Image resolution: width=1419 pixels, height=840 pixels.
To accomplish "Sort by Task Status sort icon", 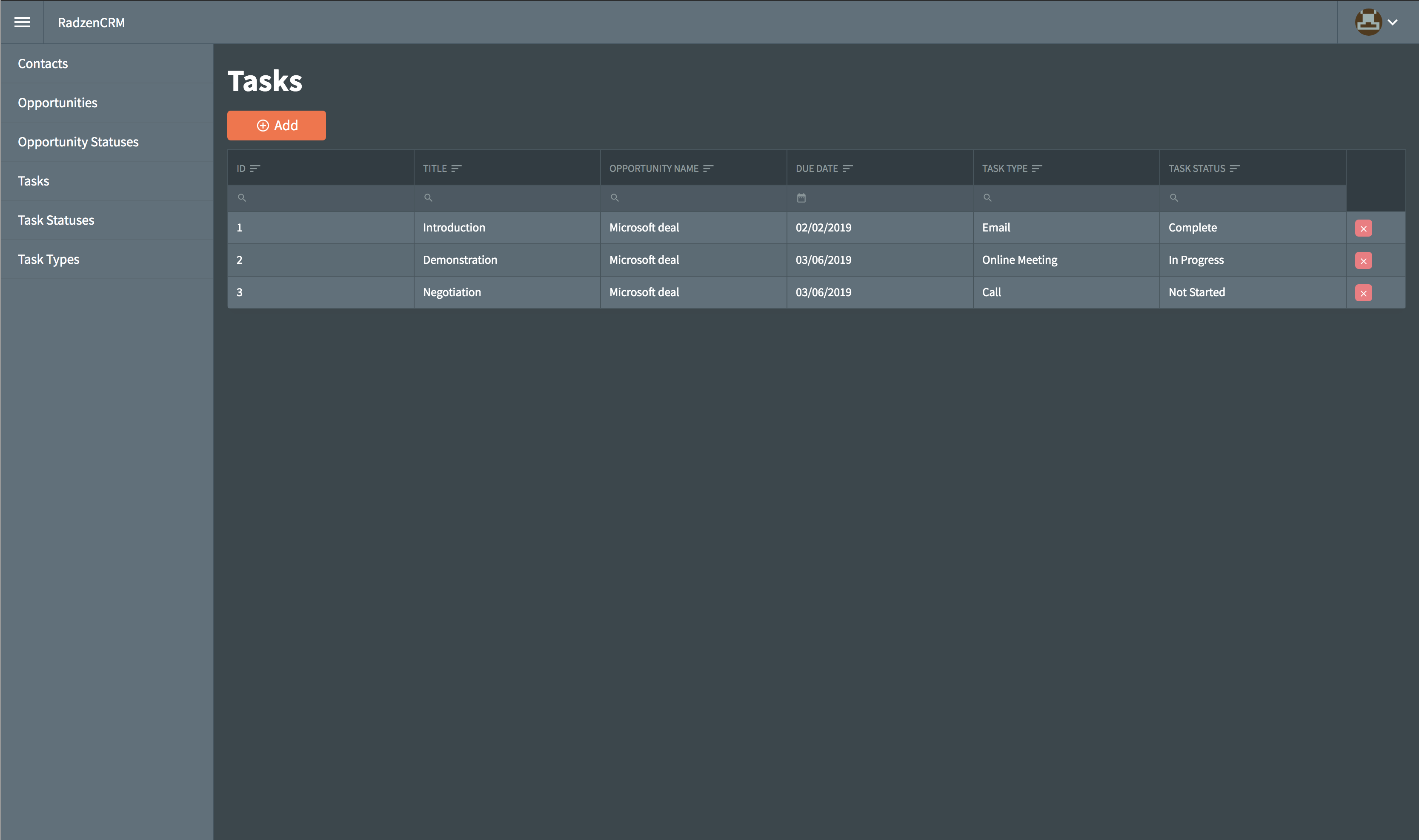I will (x=1234, y=169).
